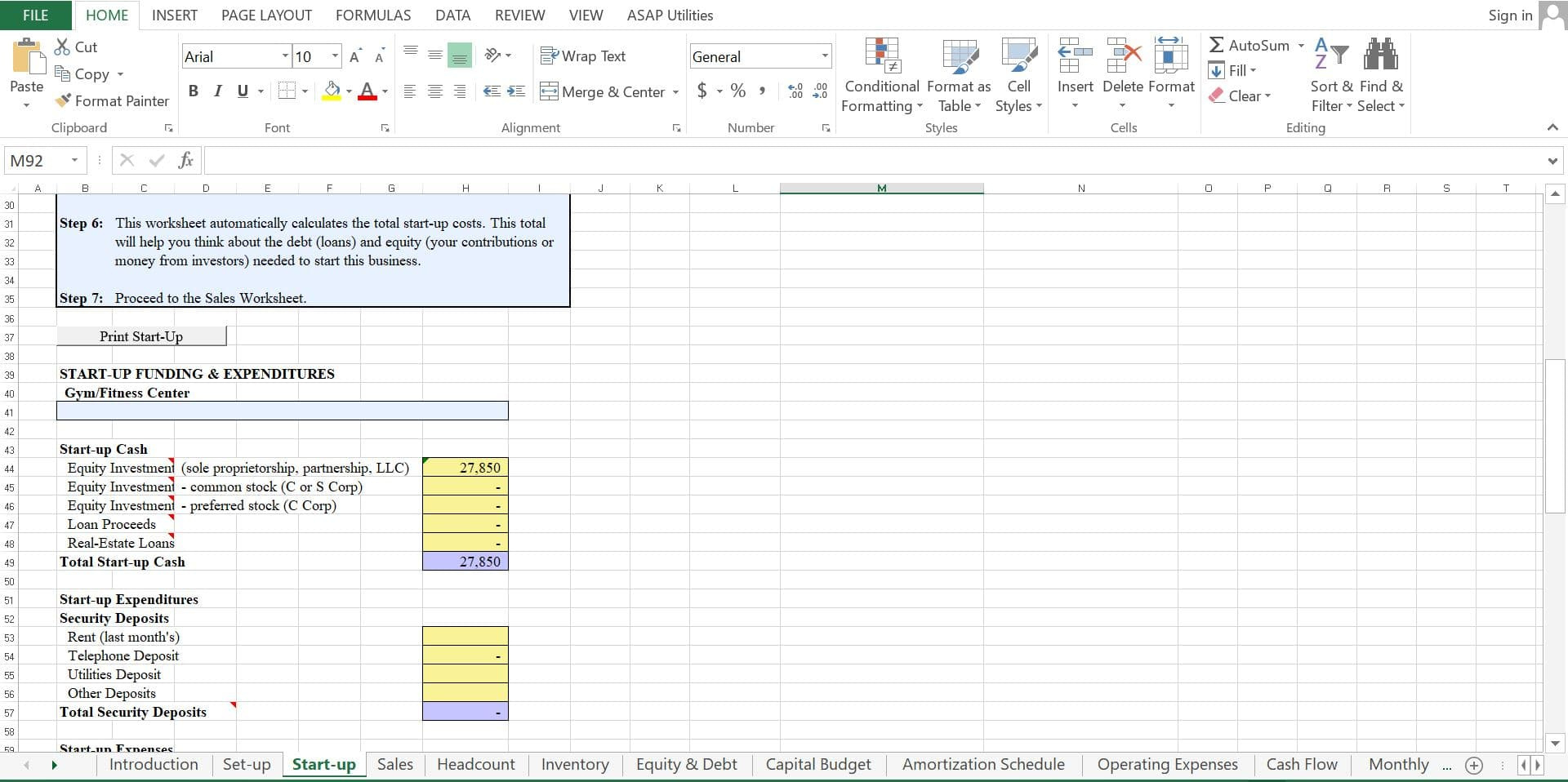Open the Arial font name dropdown
The image size is (1568, 782).
click(285, 56)
